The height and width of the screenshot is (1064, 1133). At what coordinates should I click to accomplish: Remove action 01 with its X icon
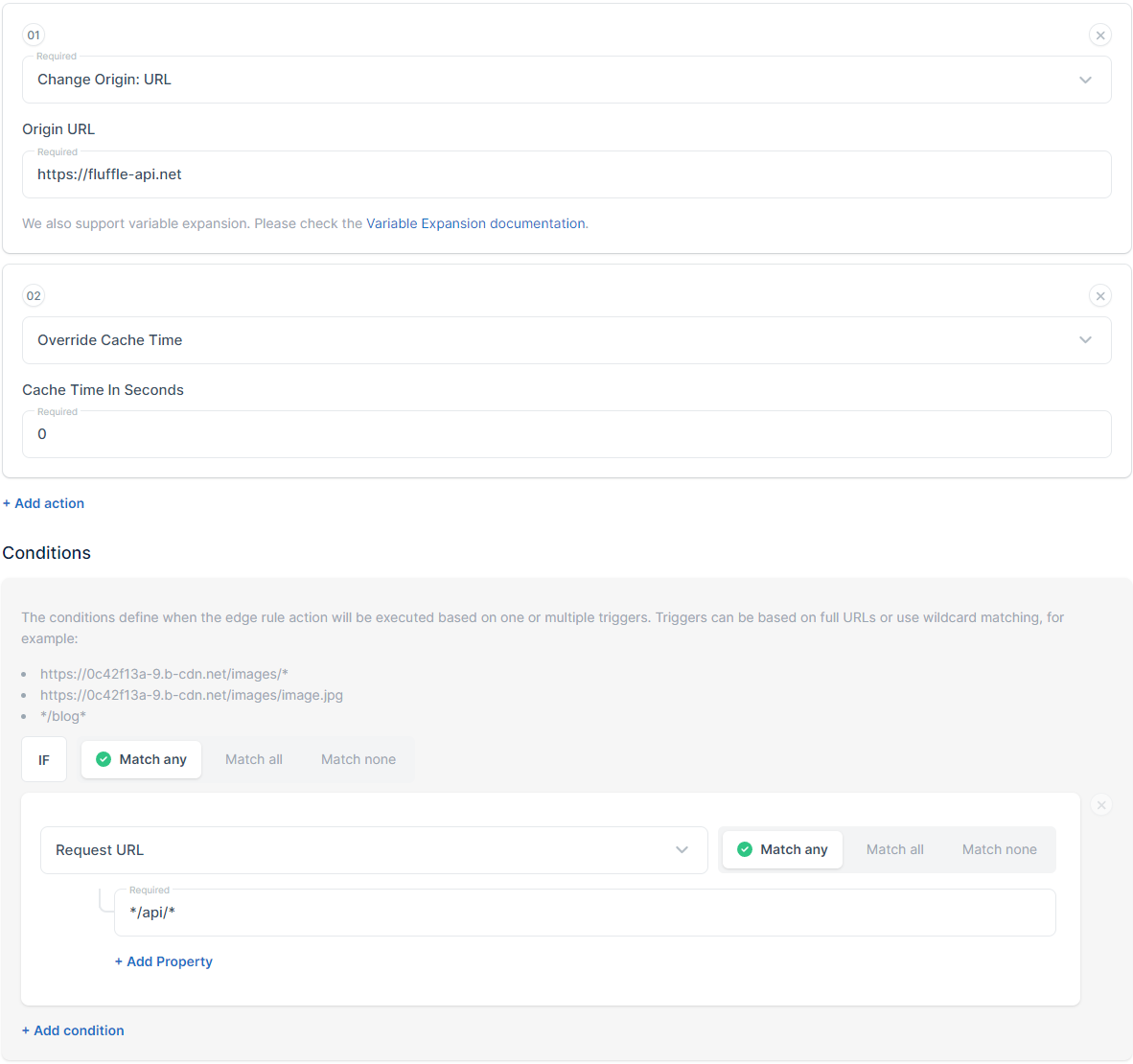(x=1100, y=35)
